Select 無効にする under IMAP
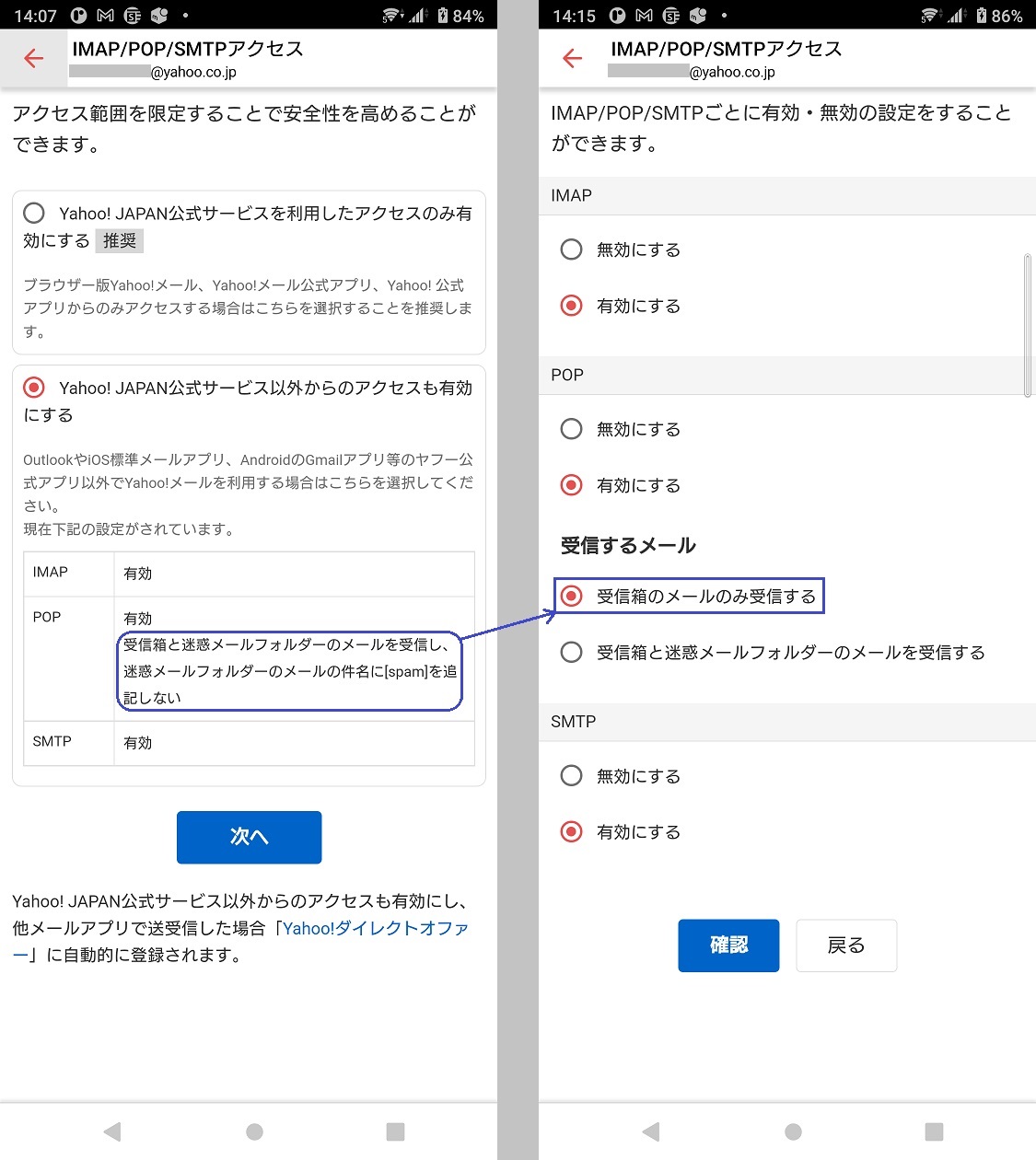Image resolution: width=1036 pixels, height=1160 pixels. 572,249
